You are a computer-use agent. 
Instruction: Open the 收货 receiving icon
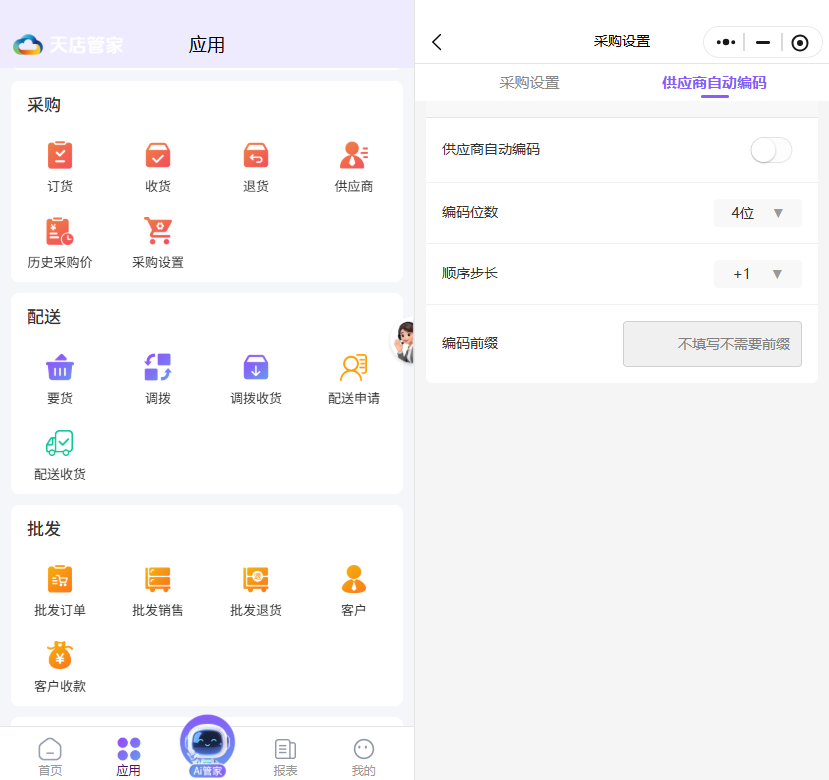[158, 156]
